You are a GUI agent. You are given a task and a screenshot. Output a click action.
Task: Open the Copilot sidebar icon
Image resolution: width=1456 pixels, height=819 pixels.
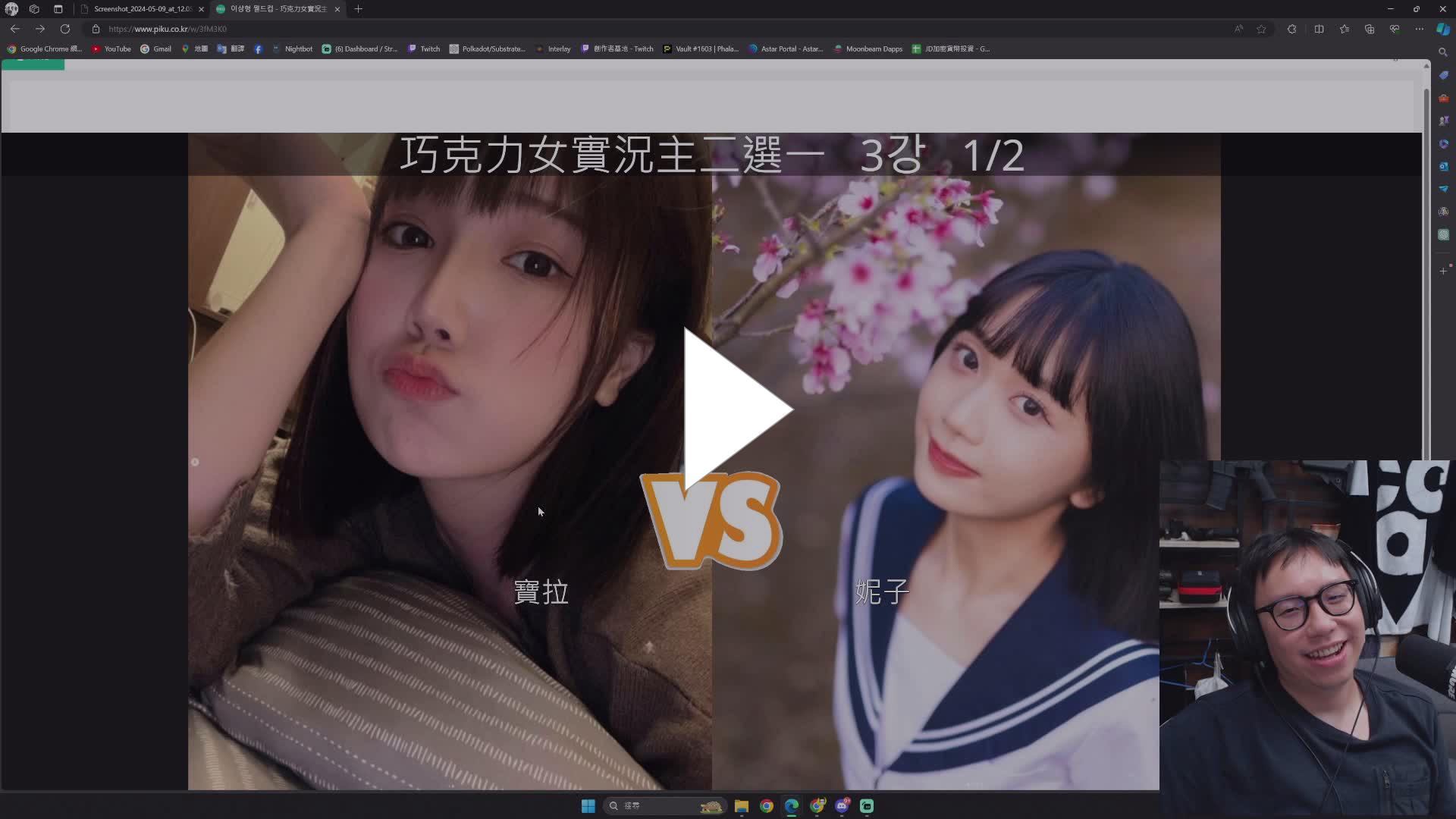pyautogui.click(x=1443, y=29)
